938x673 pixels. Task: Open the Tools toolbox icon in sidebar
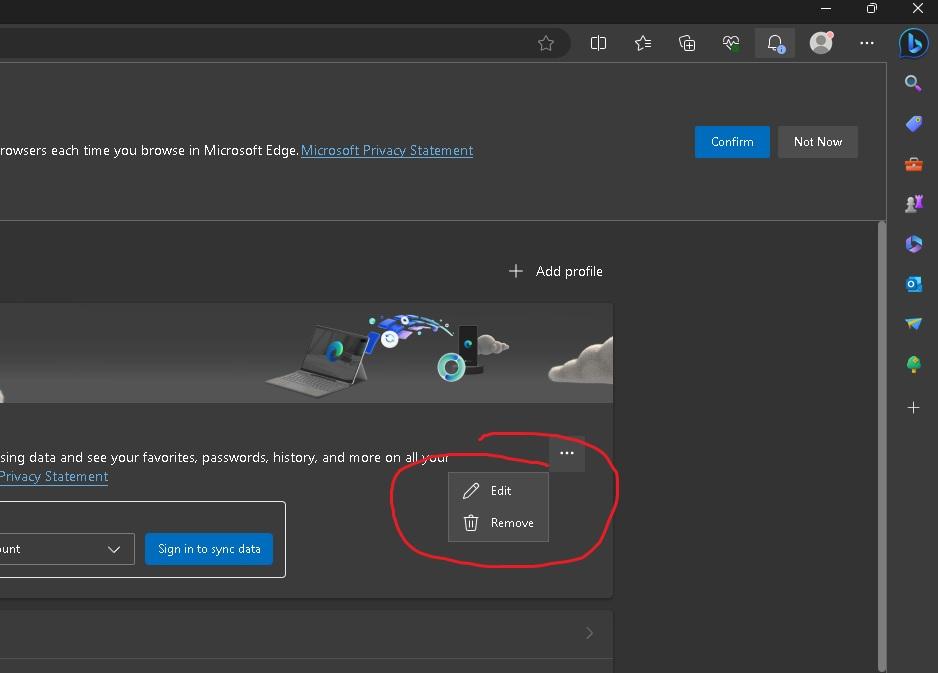point(913,163)
